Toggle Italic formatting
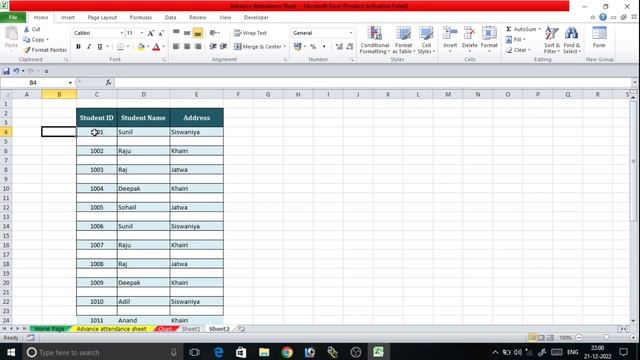The height and width of the screenshot is (360, 640). (x=89, y=47)
